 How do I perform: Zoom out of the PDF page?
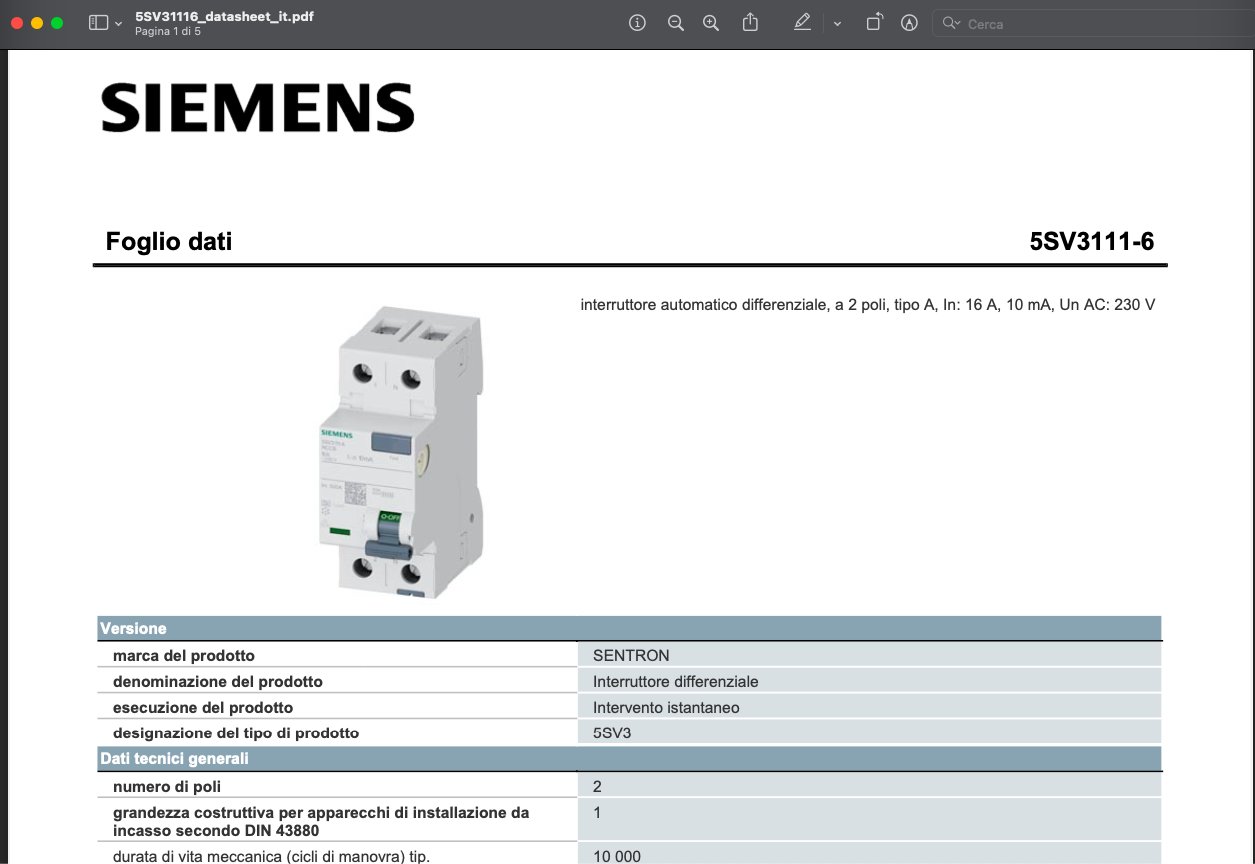coord(676,23)
